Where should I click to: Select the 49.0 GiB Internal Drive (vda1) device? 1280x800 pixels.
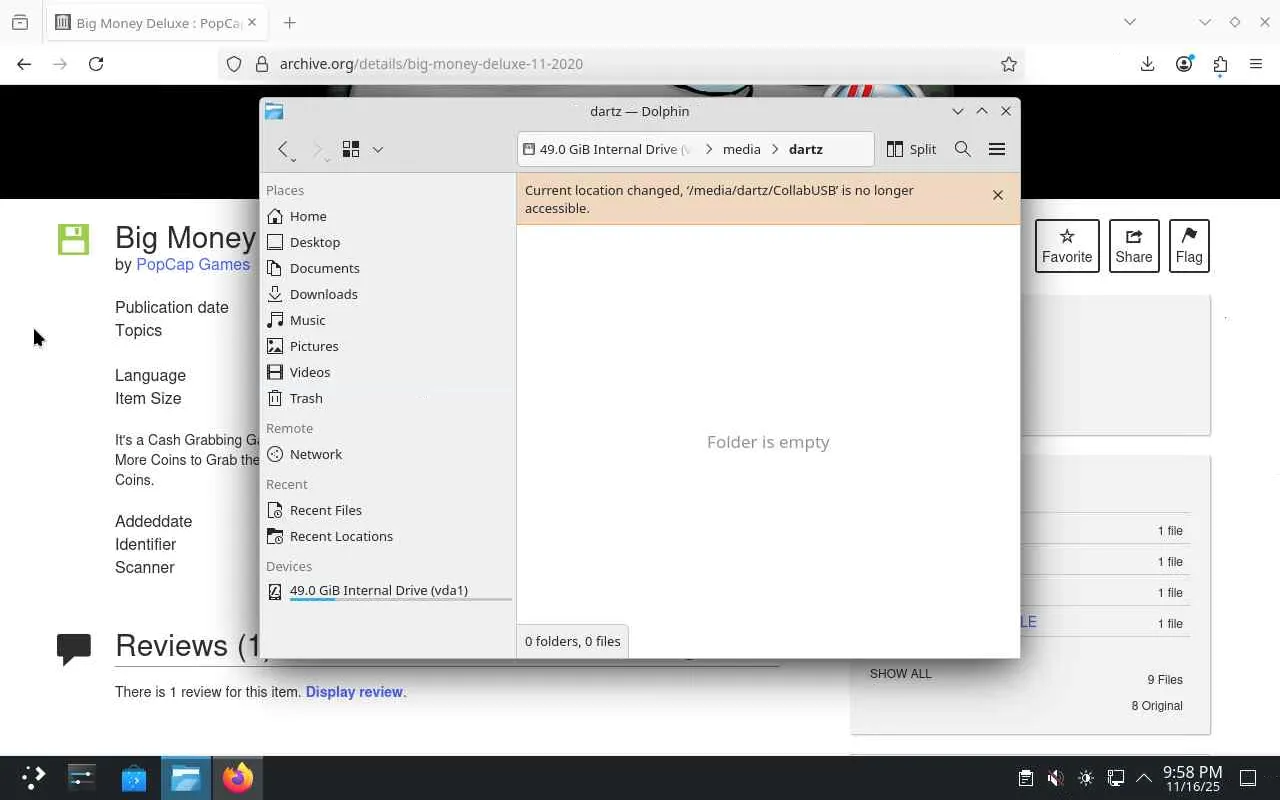388,591
